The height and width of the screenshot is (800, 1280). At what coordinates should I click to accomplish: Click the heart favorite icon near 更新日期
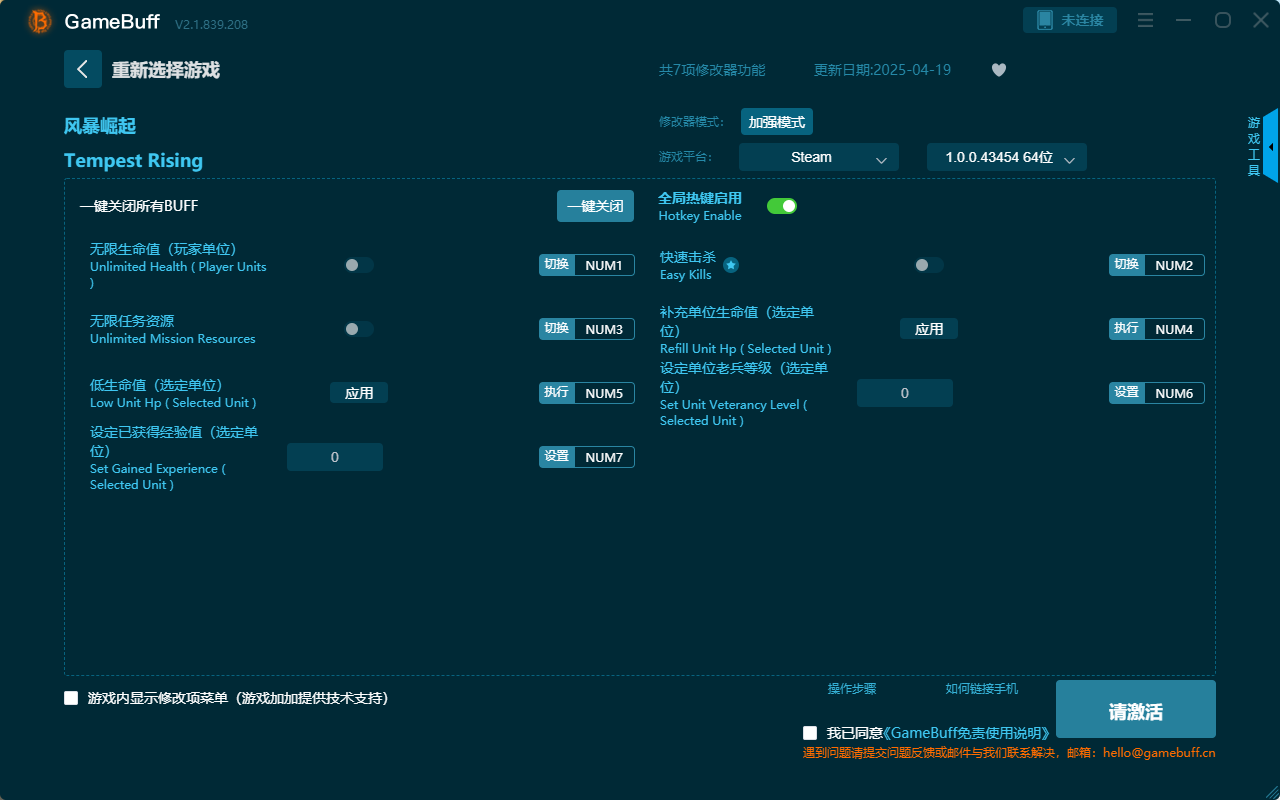[x=998, y=70]
